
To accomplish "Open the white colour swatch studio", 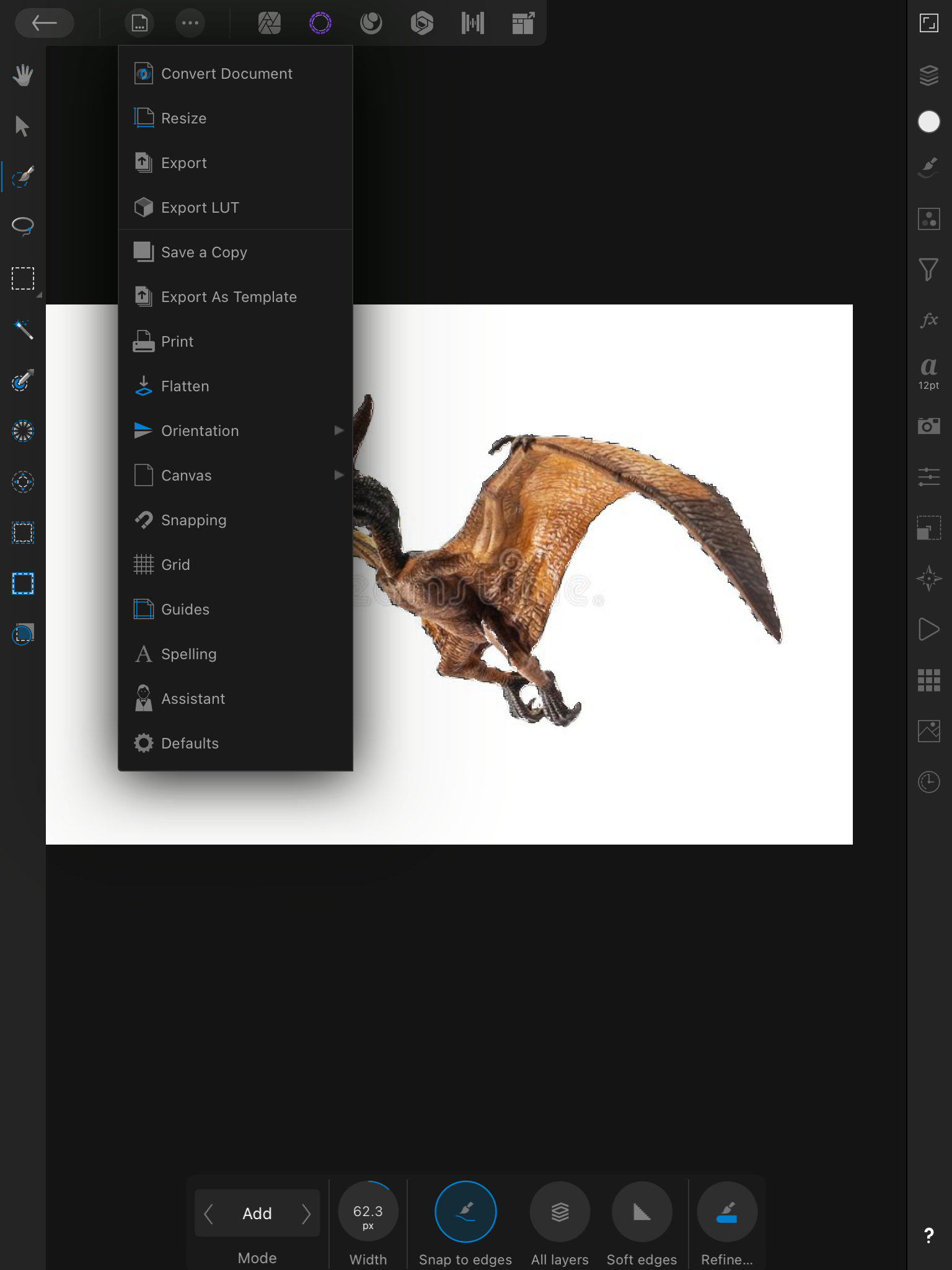I will (x=929, y=122).
